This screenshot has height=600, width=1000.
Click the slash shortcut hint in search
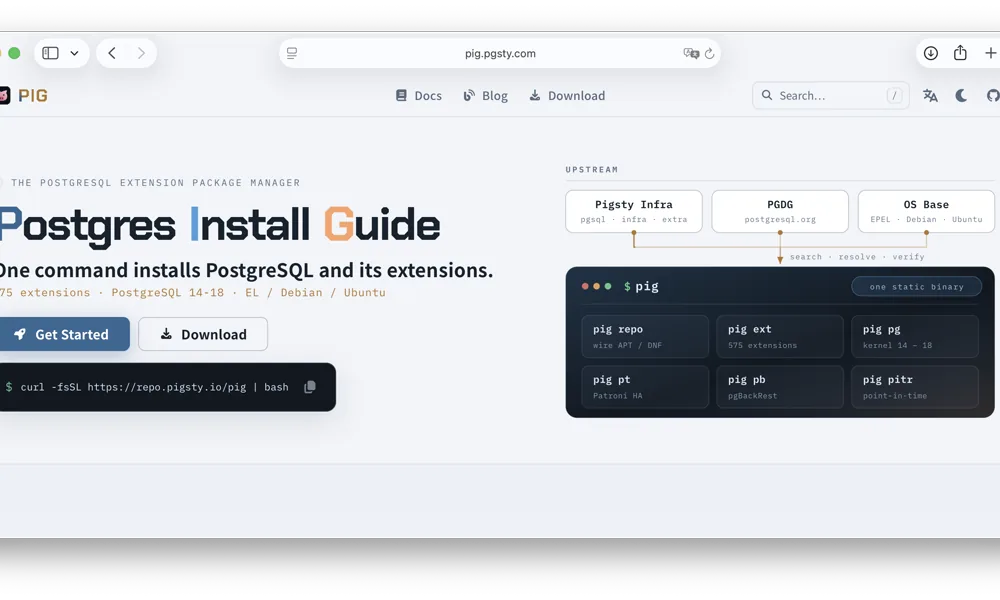[x=895, y=96]
